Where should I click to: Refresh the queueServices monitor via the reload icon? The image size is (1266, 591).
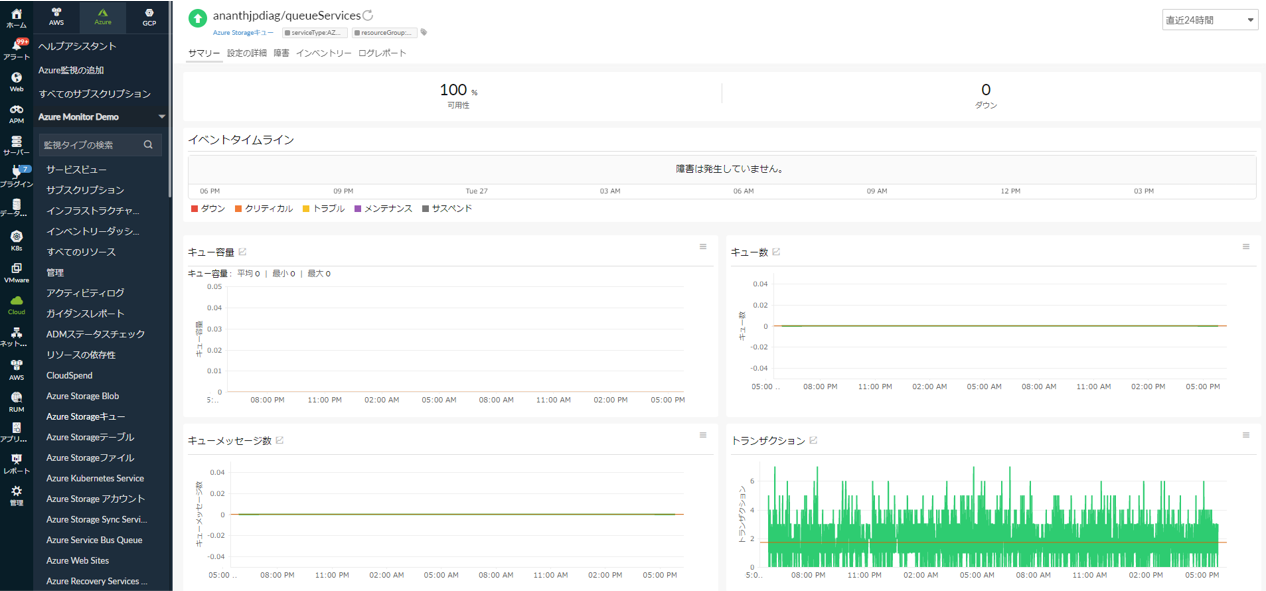pyautogui.click(x=368, y=15)
